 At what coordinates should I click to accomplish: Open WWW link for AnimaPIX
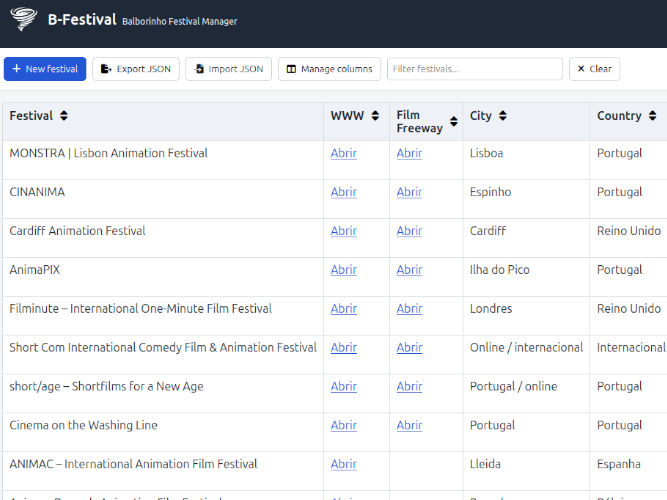coord(344,270)
